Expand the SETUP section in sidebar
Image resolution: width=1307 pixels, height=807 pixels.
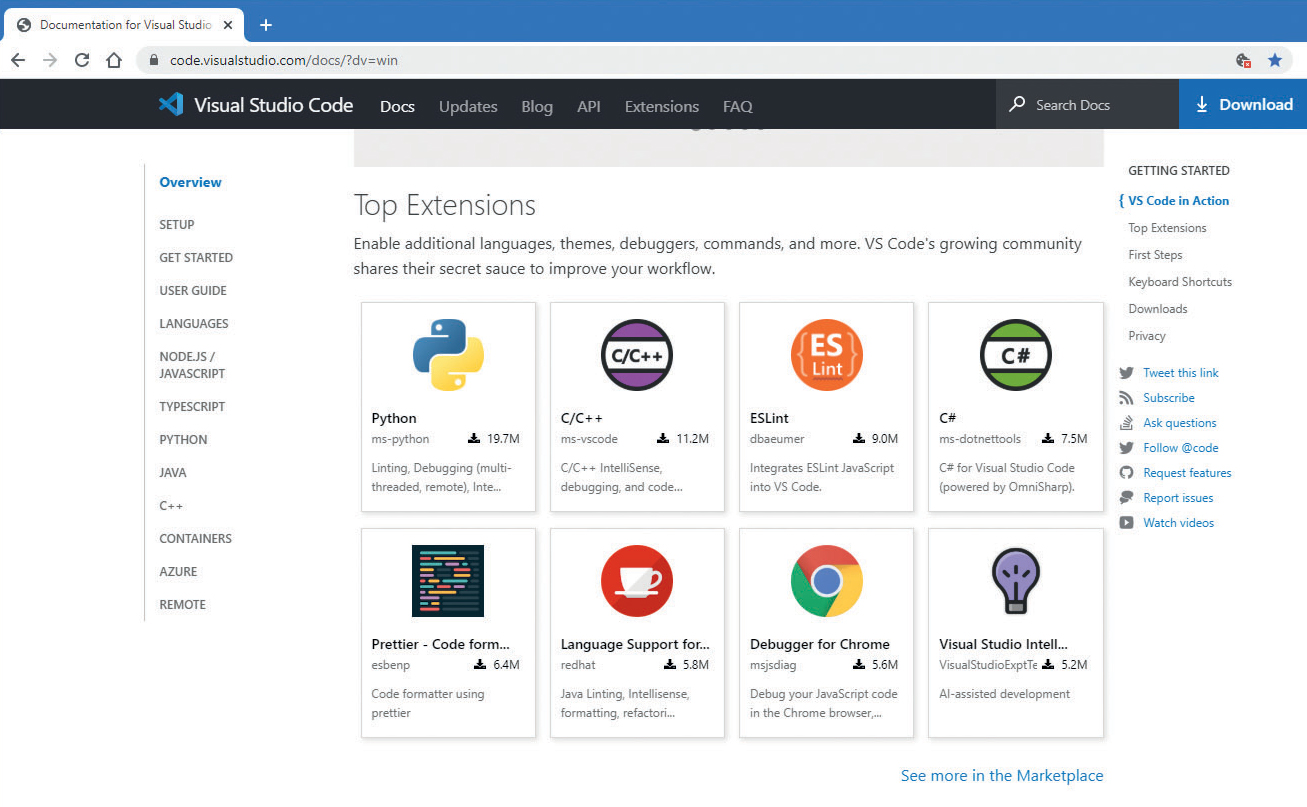click(x=177, y=225)
